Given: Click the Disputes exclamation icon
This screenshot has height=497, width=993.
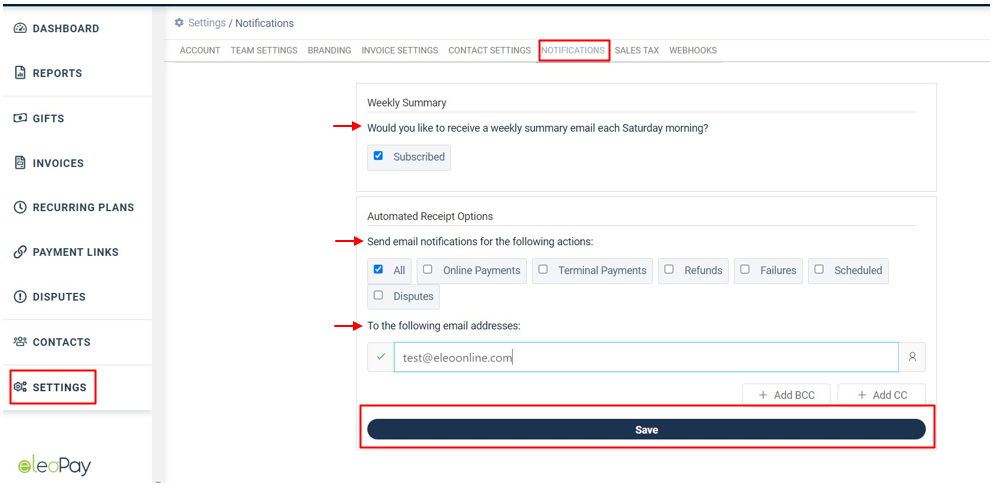Looking at the screenshot, I should pos(20,296).
